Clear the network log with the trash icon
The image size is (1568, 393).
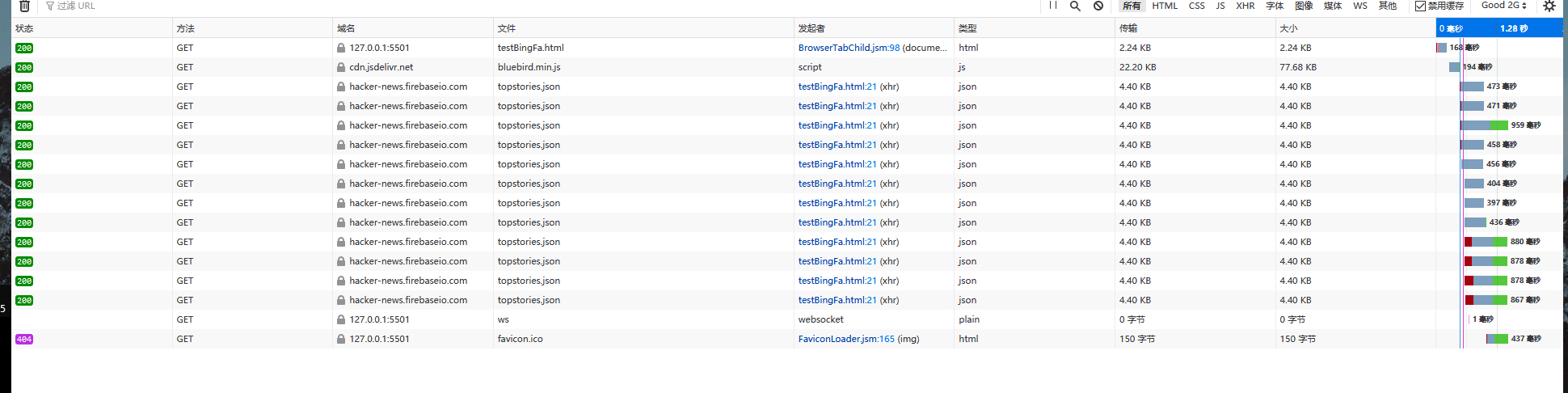pos(24,6)
